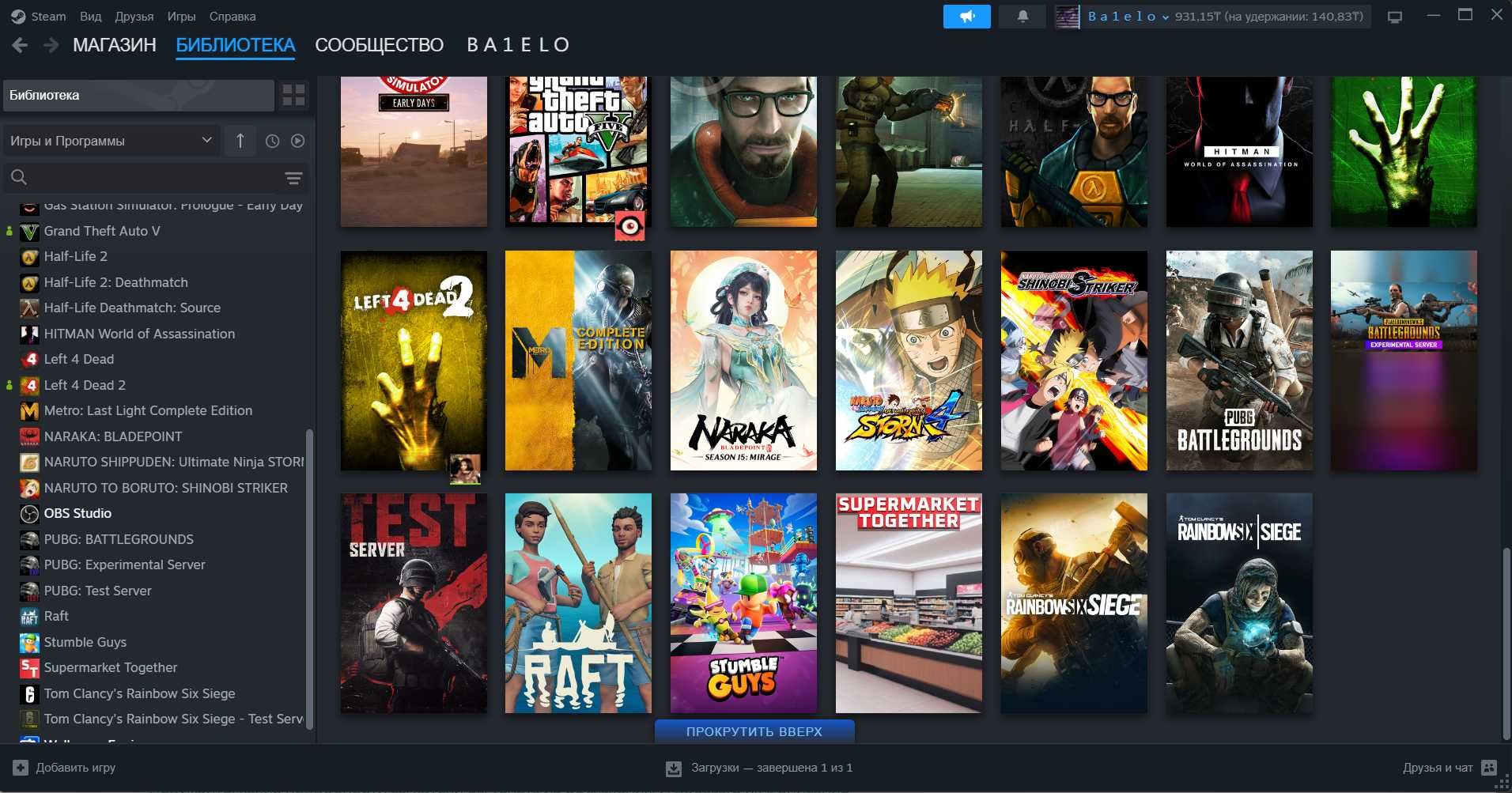Open the PUBG Test Server cover
Image resolution: width=1512 pixels, height=793 pixels.
pyautogui.click(x=414, y=603)
